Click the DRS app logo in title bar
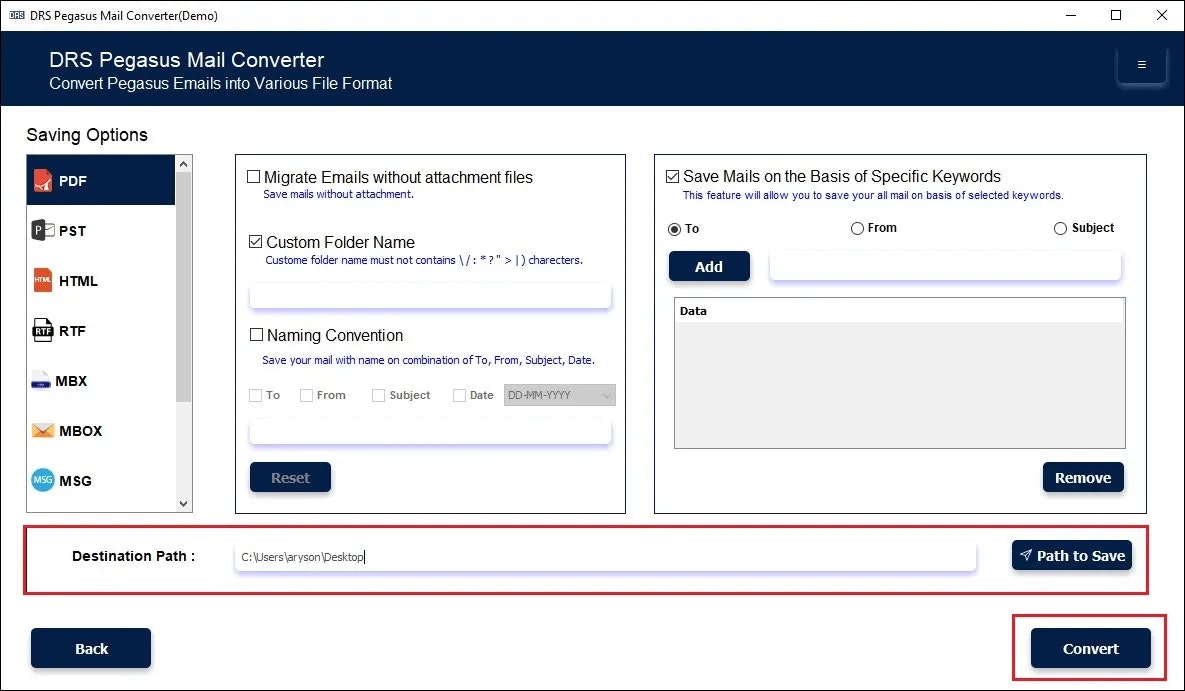This screenshot has height=691, width=1185. [x=17, y=15]
